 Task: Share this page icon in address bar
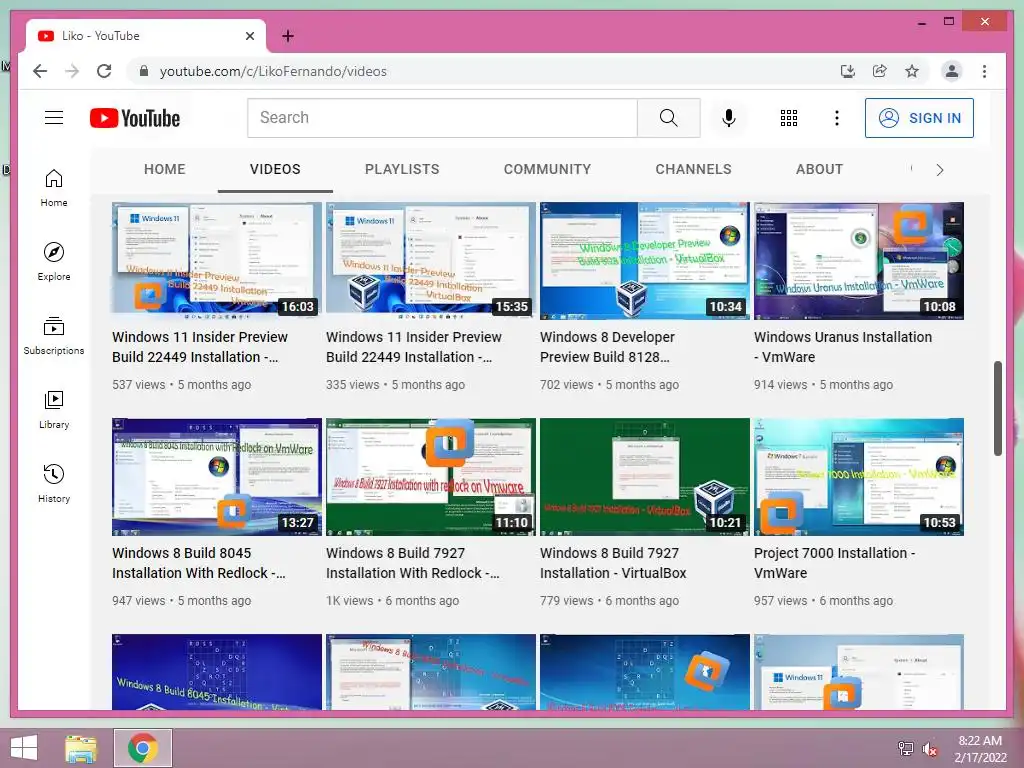pyautogui.click(x=879, y=71)
